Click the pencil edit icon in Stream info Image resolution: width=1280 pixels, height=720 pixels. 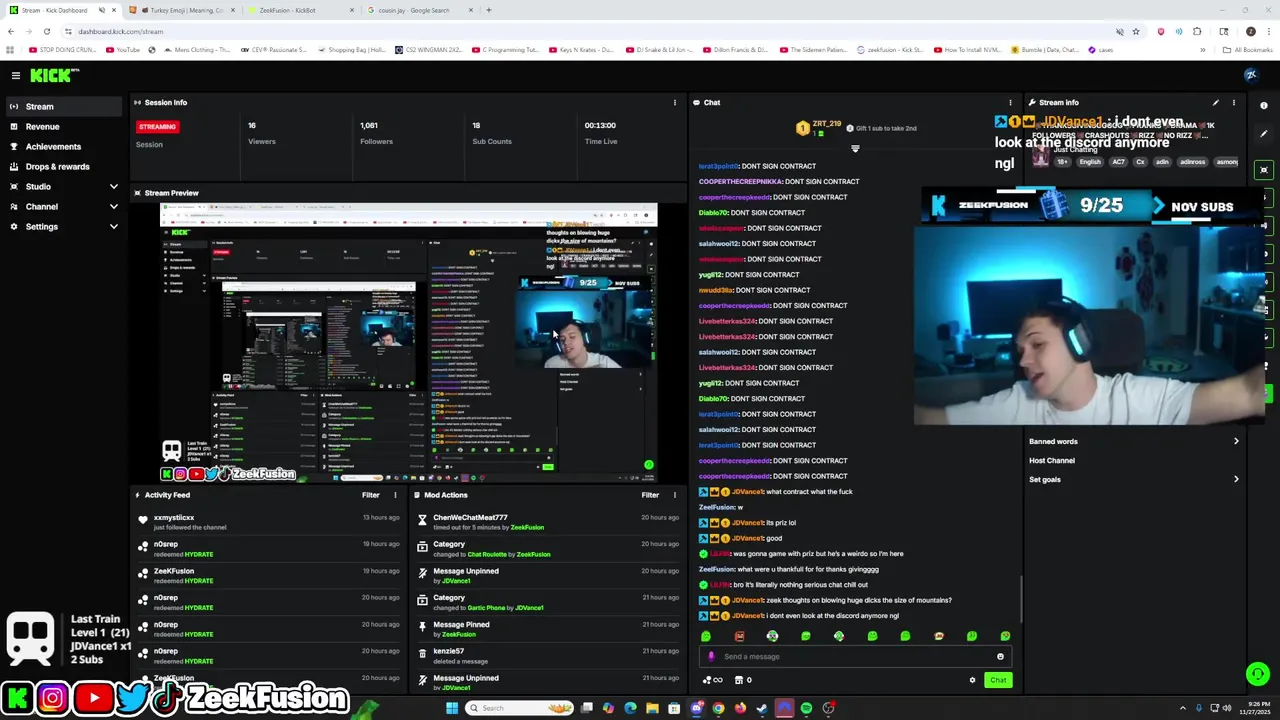point(1216,102)
